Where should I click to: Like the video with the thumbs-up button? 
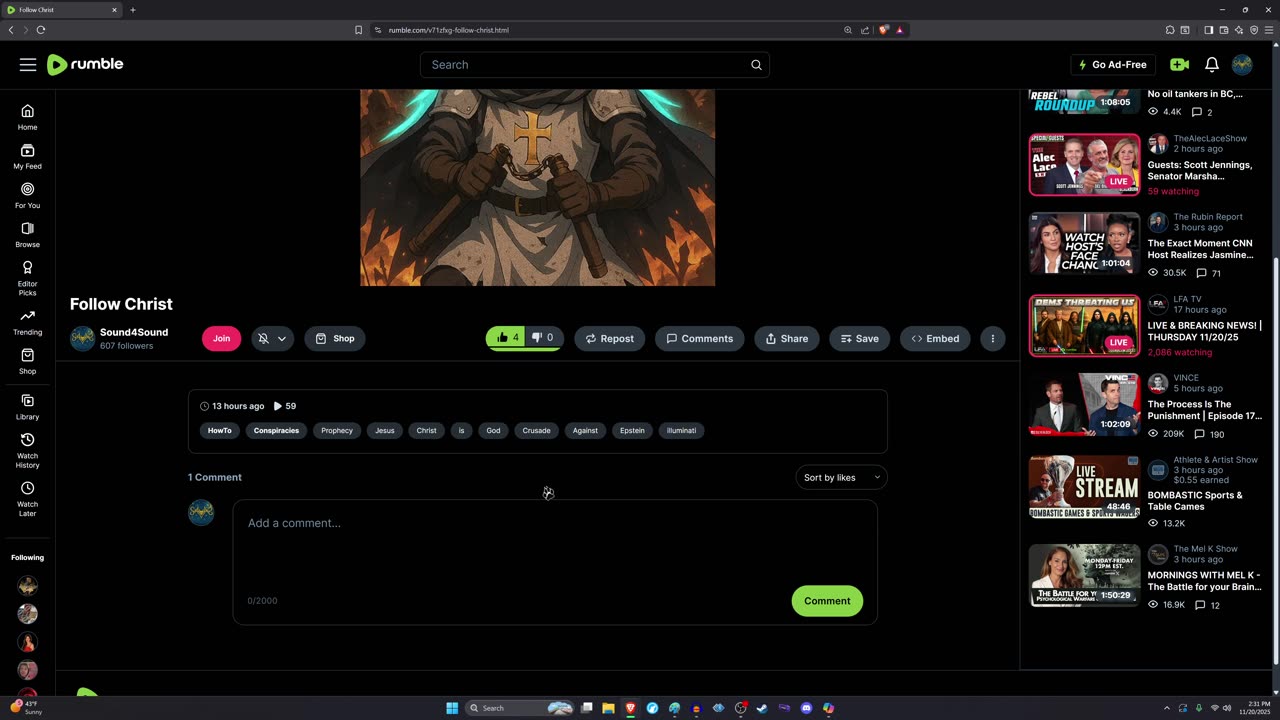(x=507, y=338)
